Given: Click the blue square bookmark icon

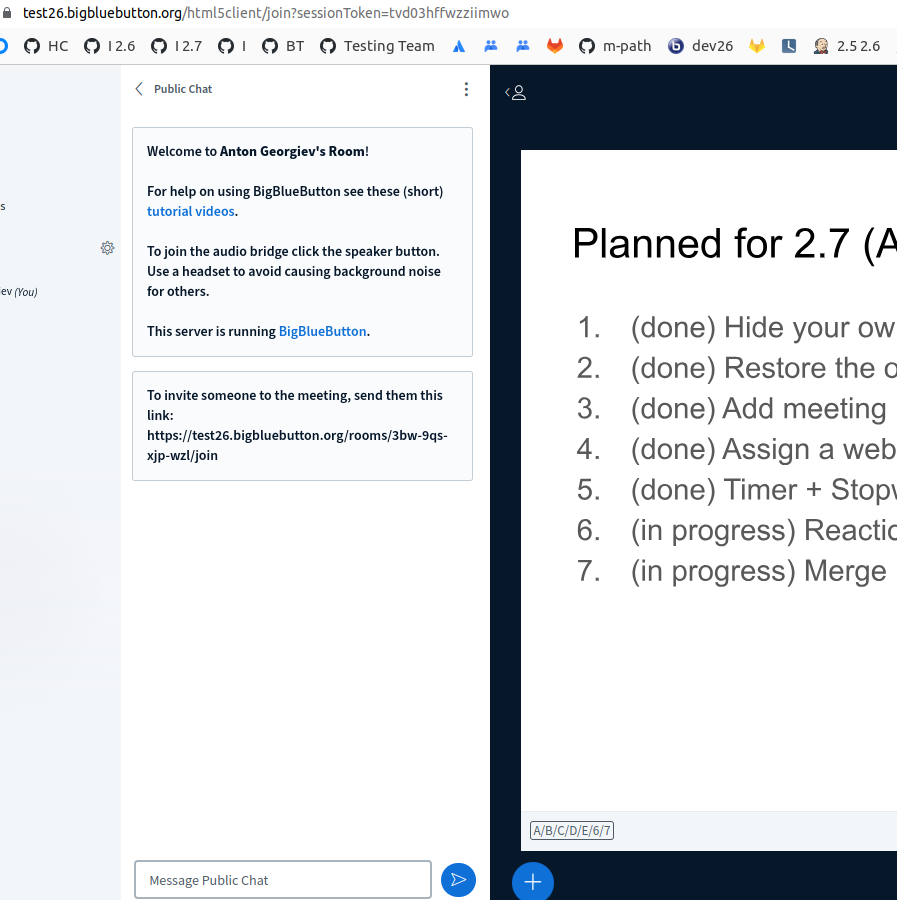Looking at the screenshot, I should [x=789, y=45].
